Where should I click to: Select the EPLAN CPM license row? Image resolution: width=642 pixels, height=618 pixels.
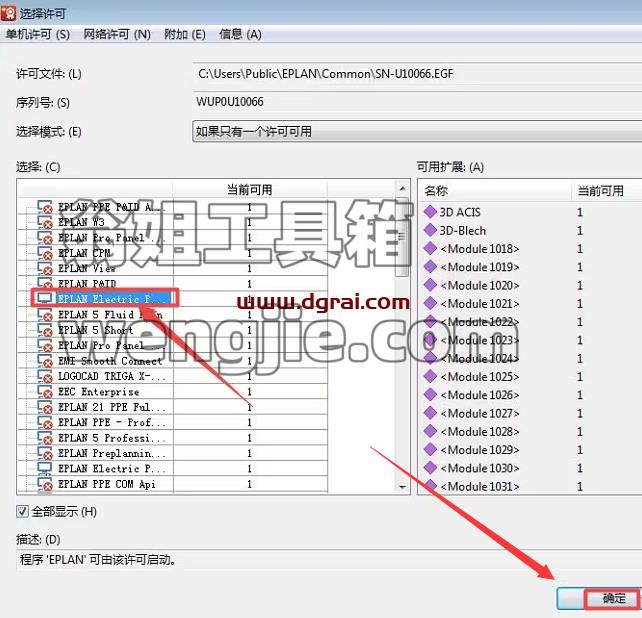click(x=172, y=253)
